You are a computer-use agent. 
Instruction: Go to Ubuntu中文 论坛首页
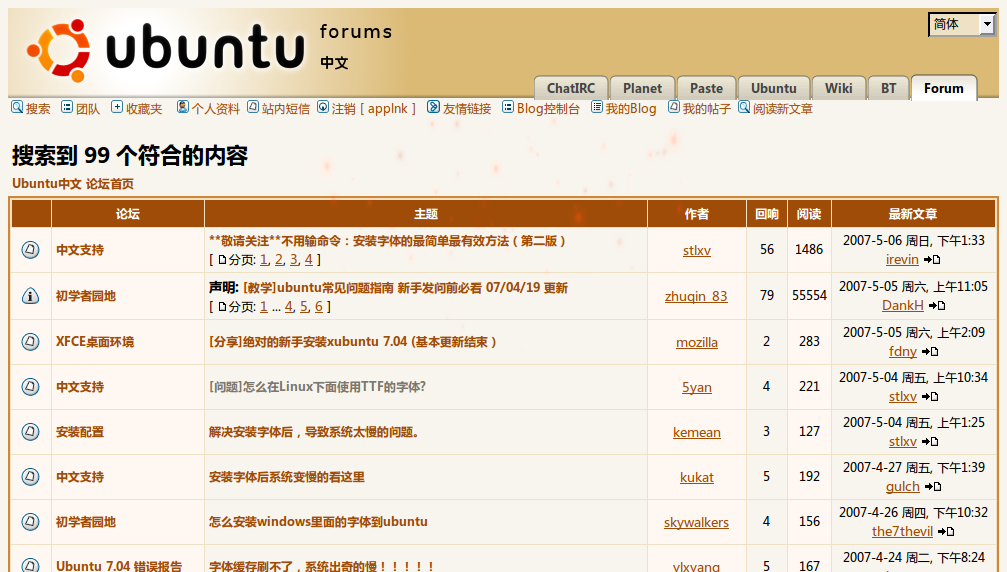coord(73,184)
